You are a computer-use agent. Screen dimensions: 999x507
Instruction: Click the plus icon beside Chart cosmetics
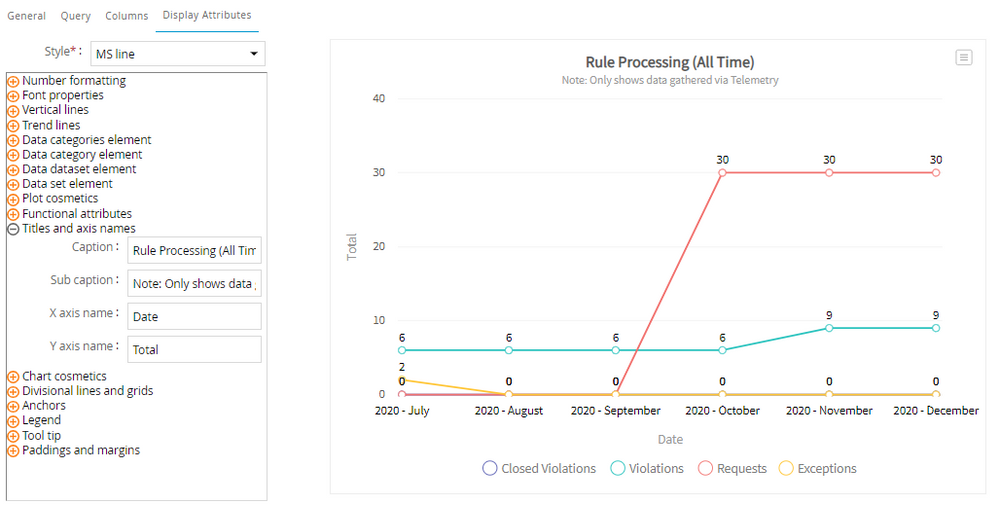tap(13, 377)
